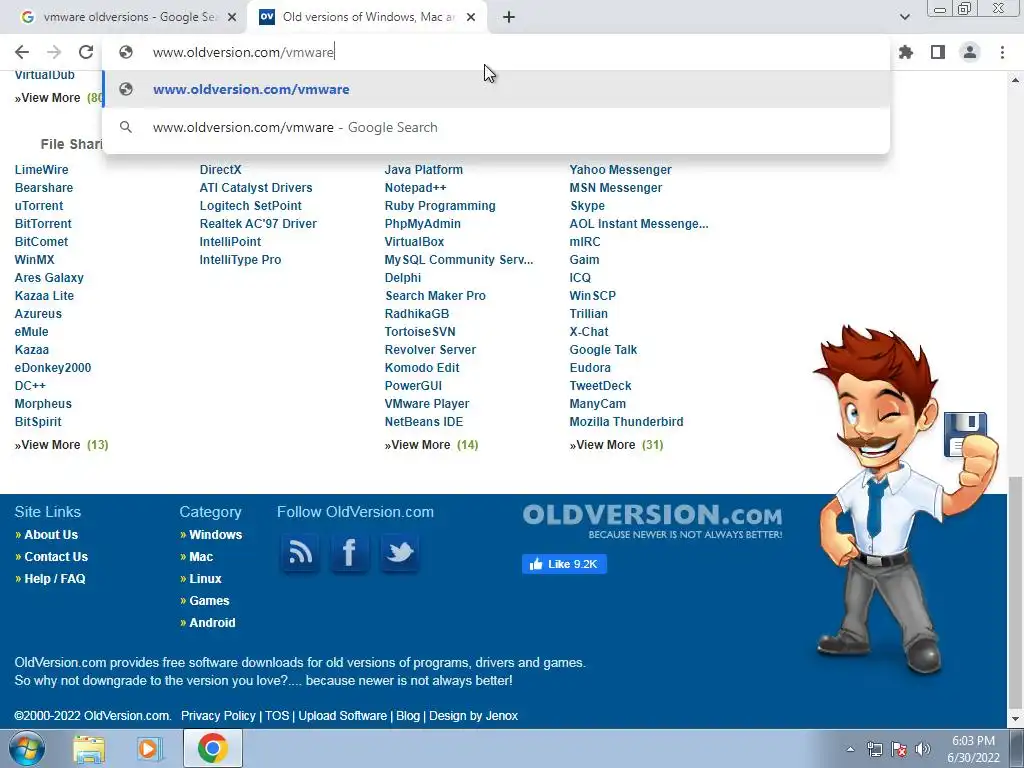Viewport: 1024px width, 768px height.
Task: Select the Android category link
Action: tap(212, 623)
